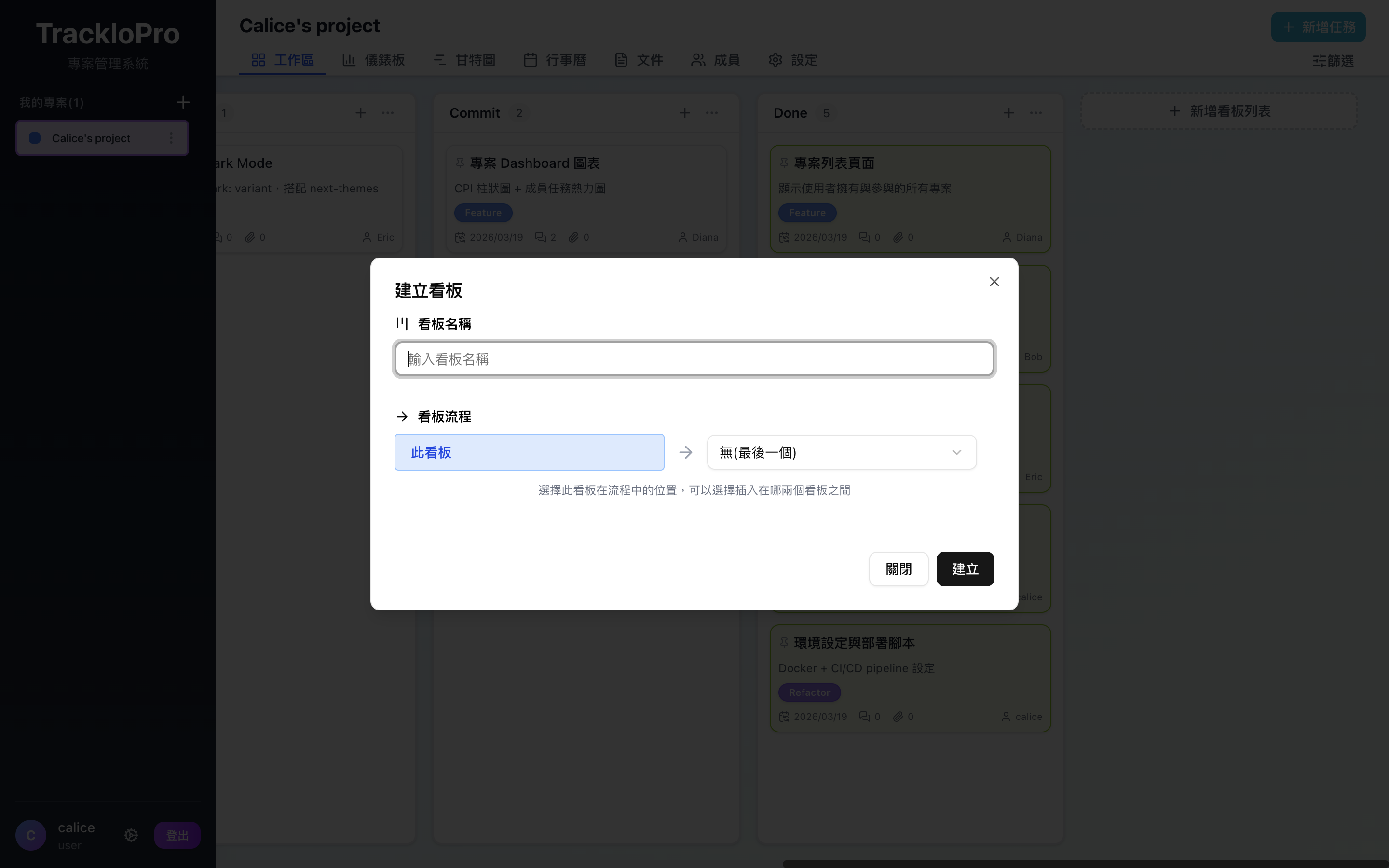Add a task to the Done column
This screenshot has height=868, width=1389.
click(x=1008, y=113)
